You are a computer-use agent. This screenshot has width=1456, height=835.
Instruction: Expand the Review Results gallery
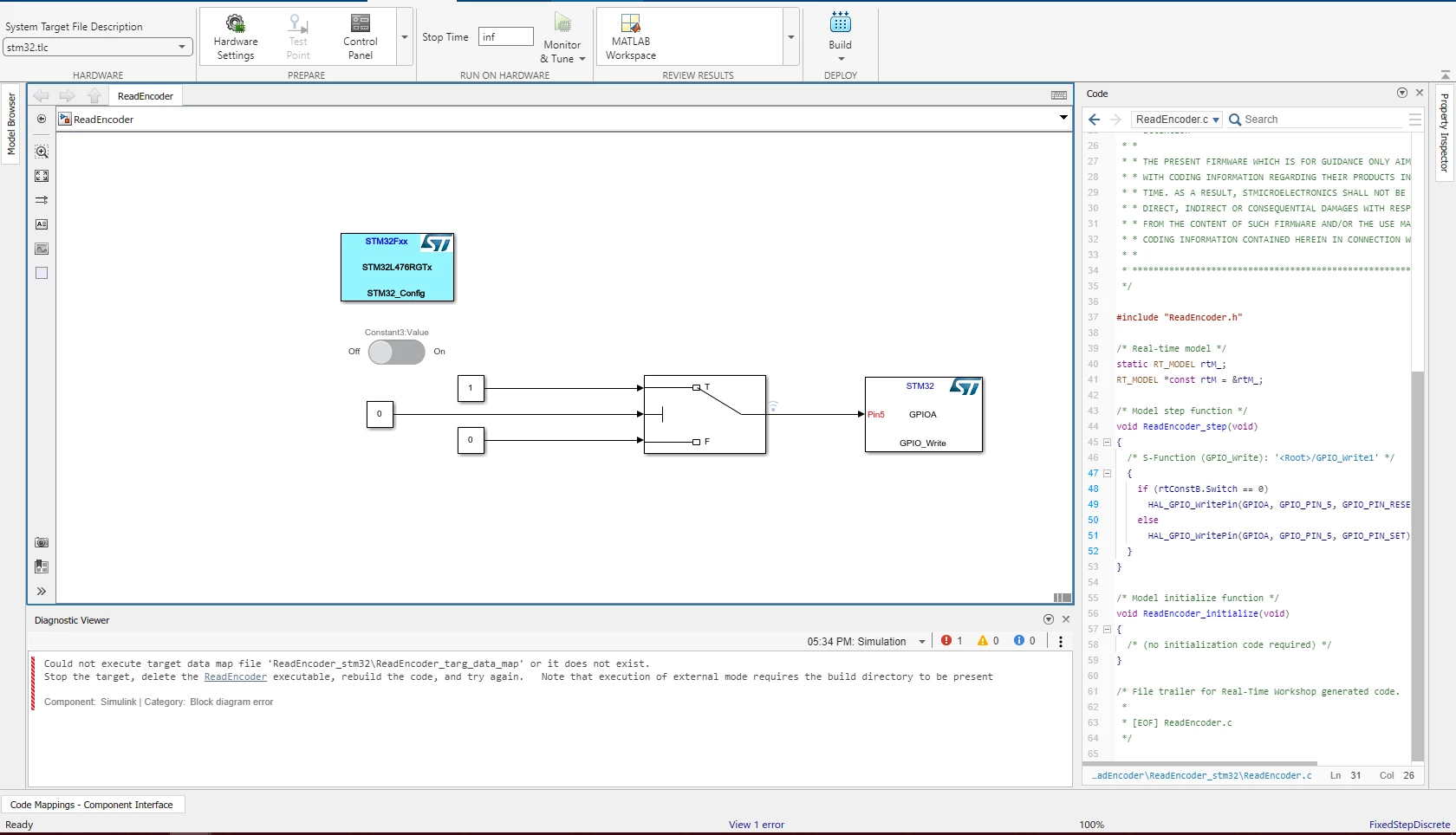[x=790, y=37]
